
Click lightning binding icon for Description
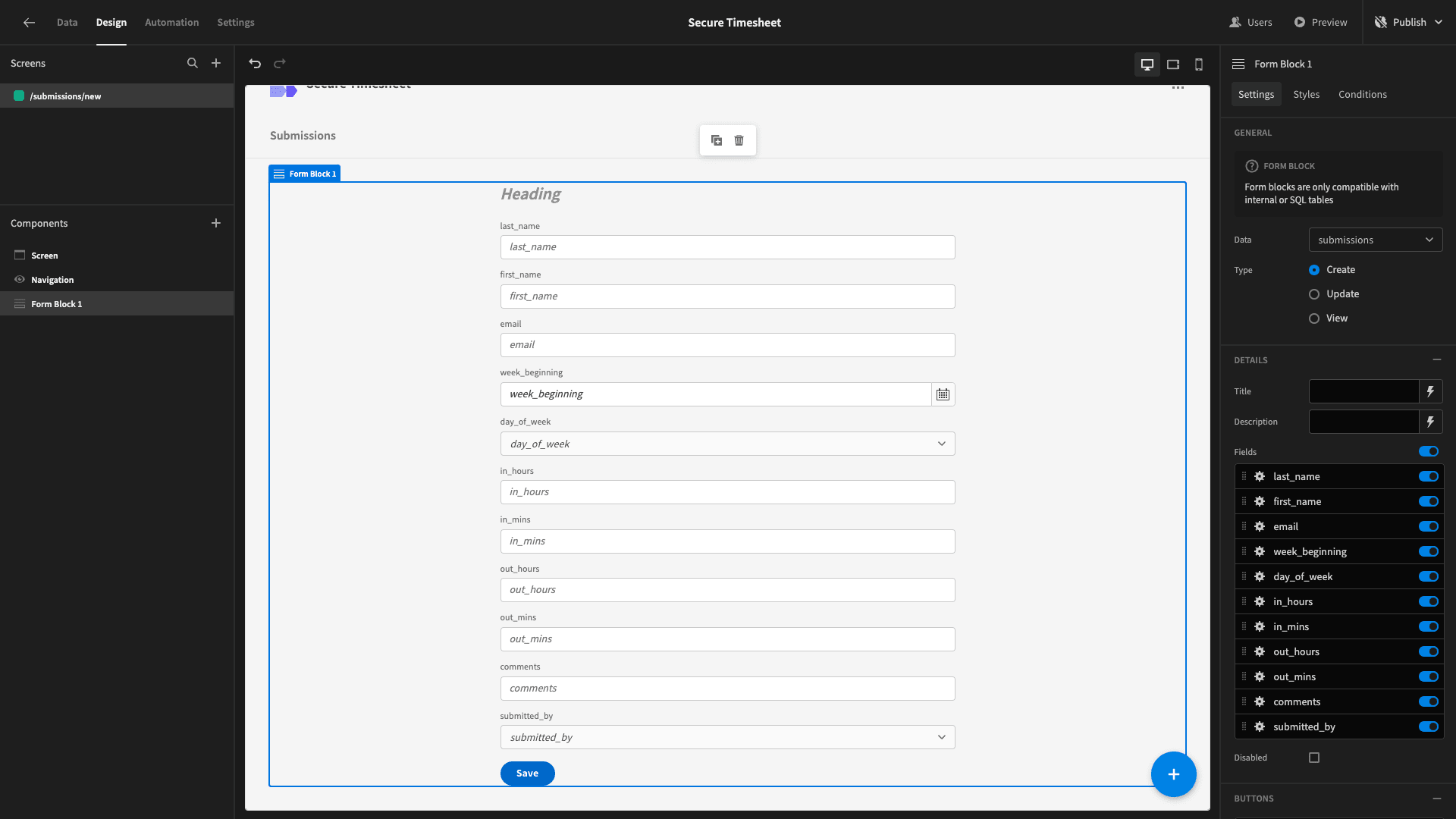tap(1431, 422)
